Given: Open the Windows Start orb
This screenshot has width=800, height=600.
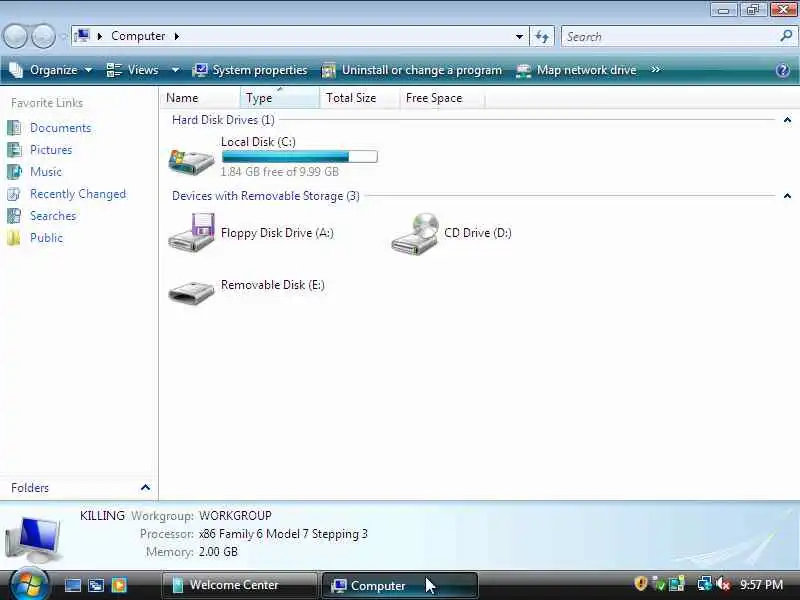Looking at the screenshot, I should click(x=28, y=584).
